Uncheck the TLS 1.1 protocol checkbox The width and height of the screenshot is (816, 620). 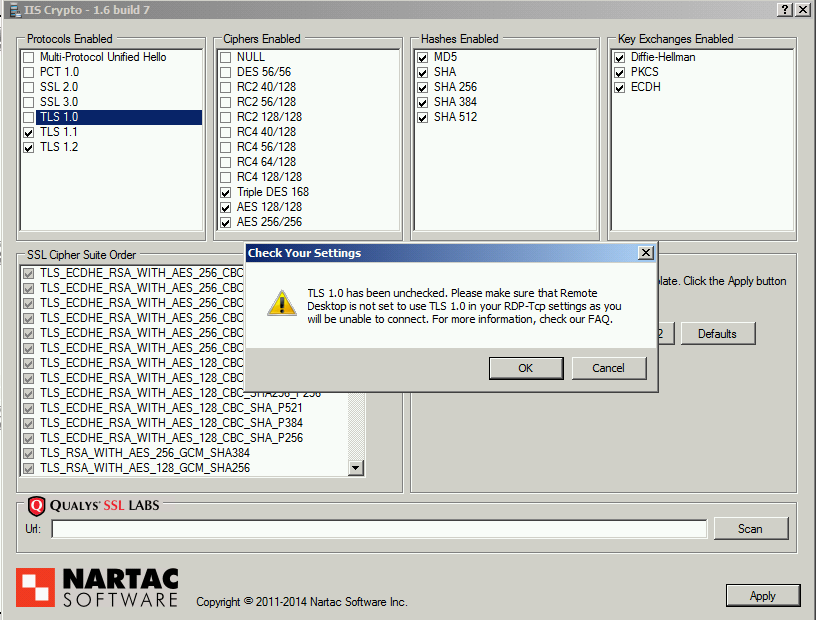coord(29,133)
